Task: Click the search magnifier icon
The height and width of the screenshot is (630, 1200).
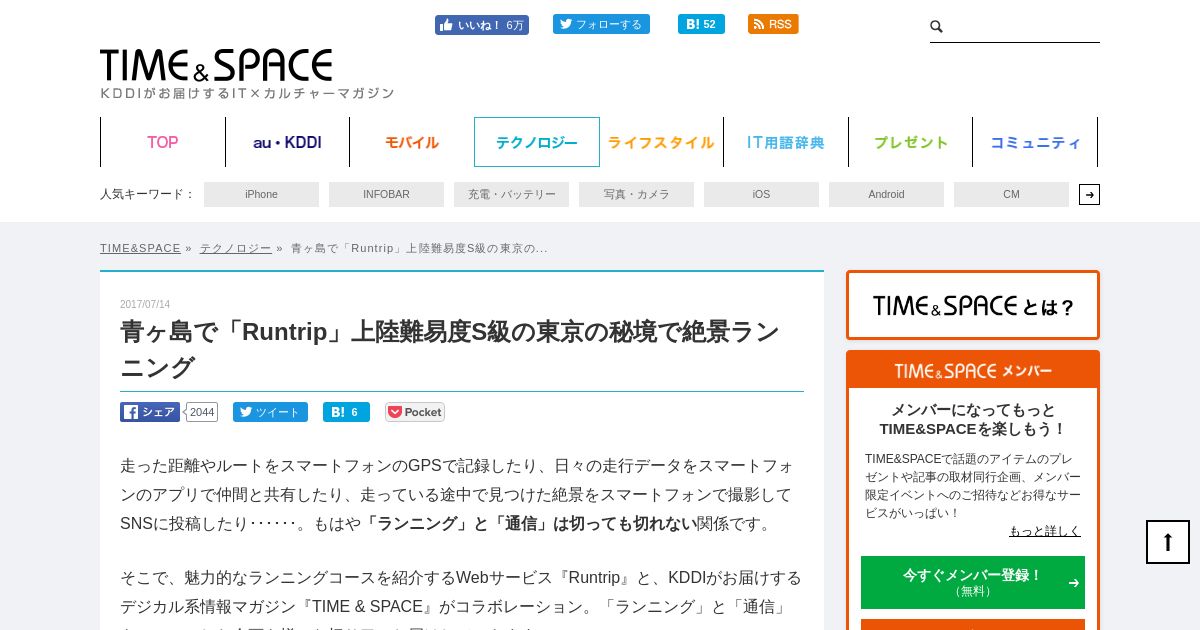Action: (x=936, y=27)
